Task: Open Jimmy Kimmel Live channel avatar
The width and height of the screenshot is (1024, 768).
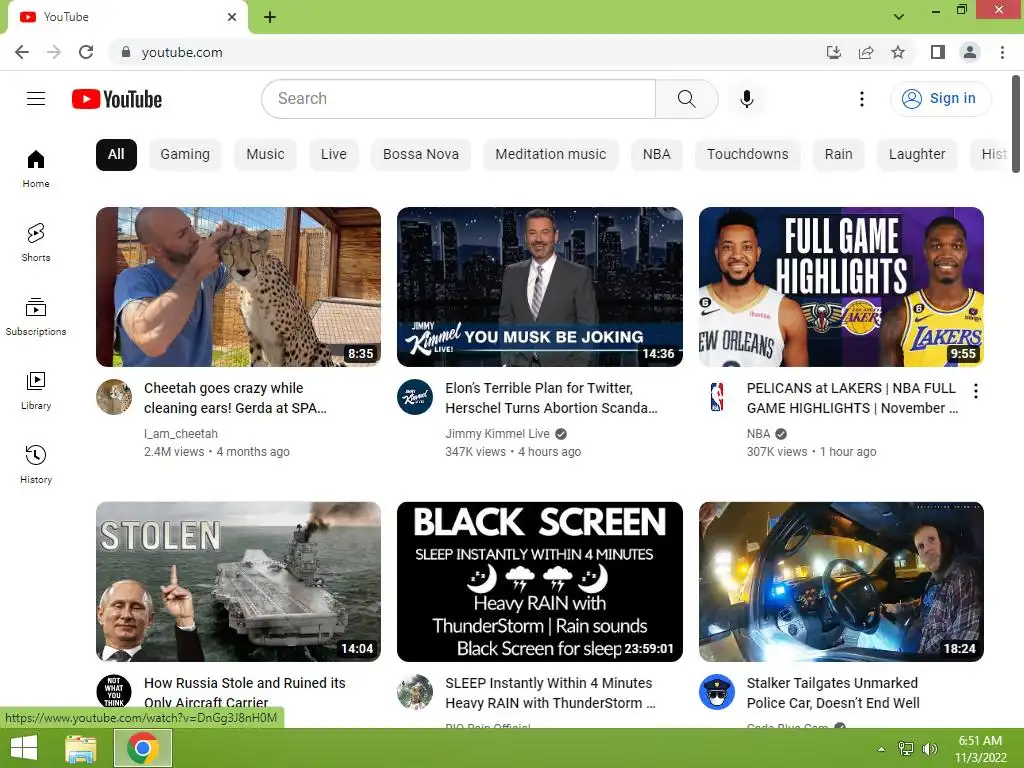Action: coord(415,397)
